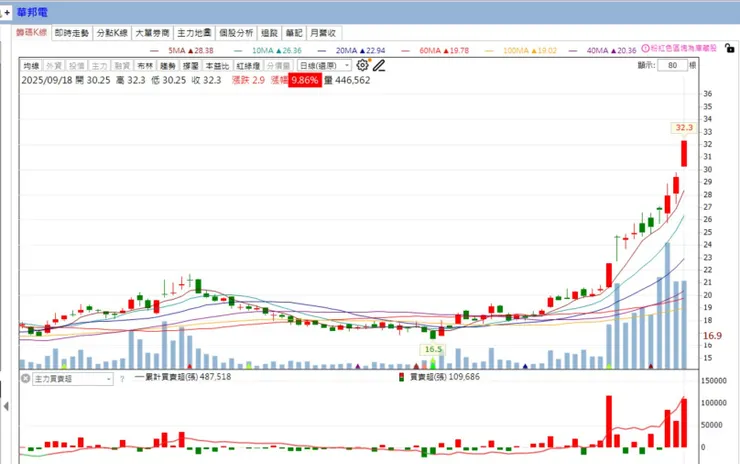Switch to 即時走勢 tab
The height and width of the screenshot is (464, 740).
(72, 33)
